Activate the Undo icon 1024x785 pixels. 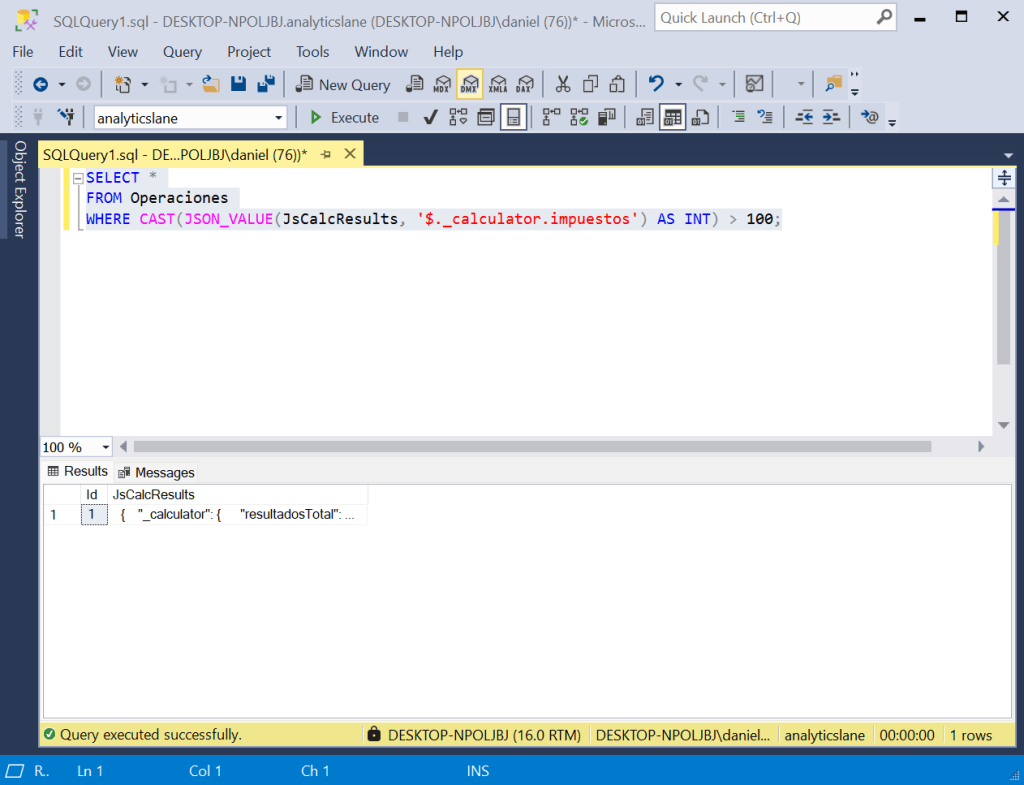point(656,84)
